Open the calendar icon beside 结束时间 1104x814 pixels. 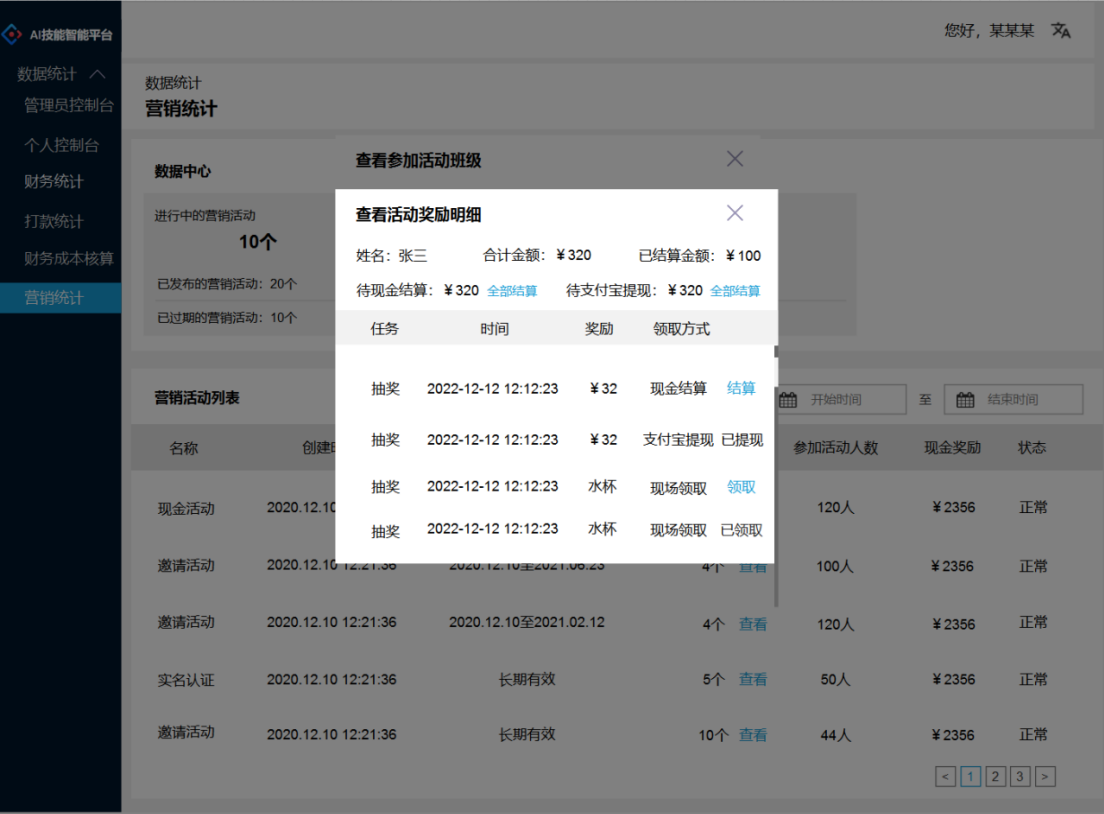point(964,398)
